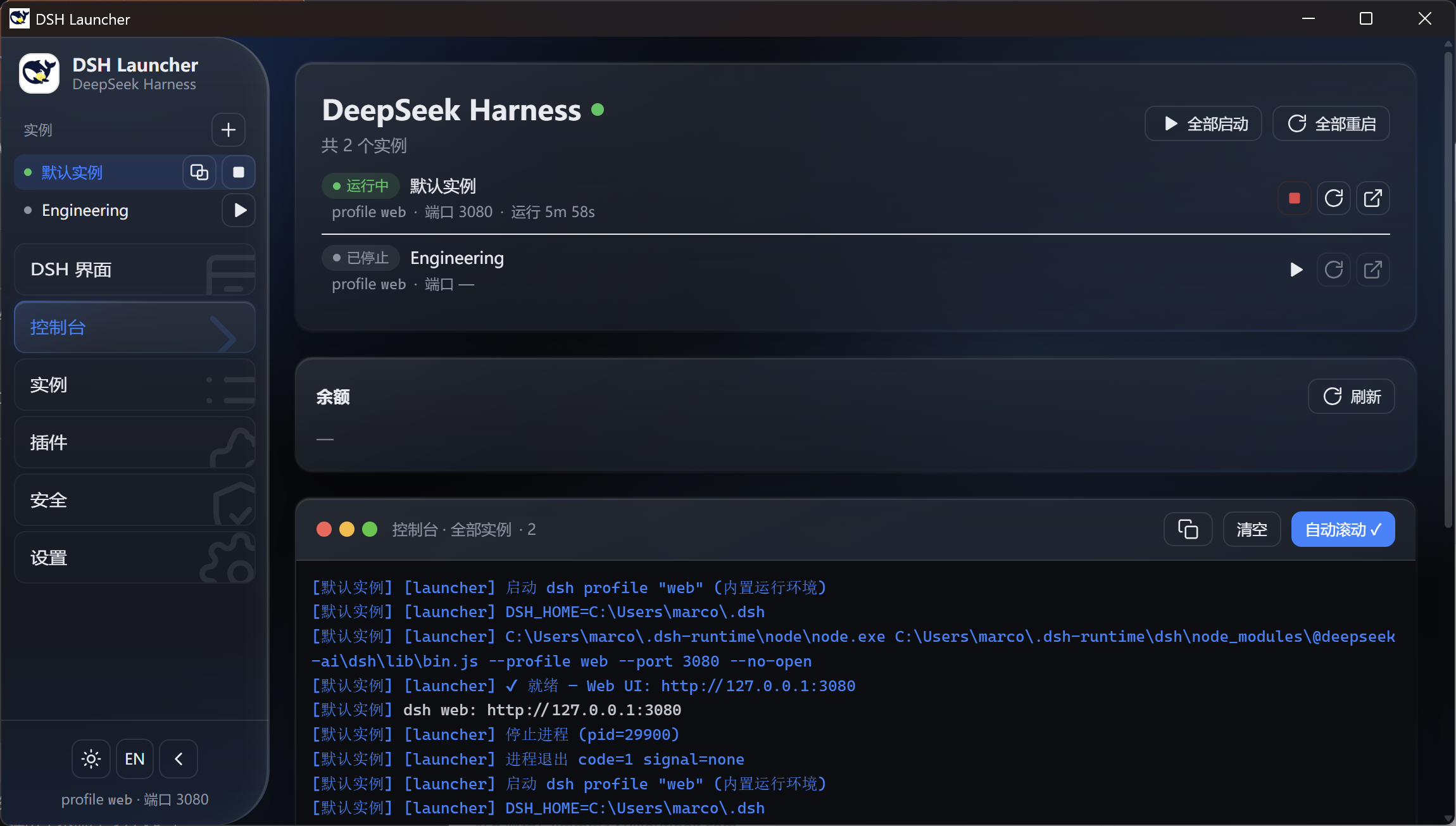Image resolution: width=1456 pixels, height=826 pixels.
Task: Stop 默认实例 from the sidebar square icon
Action: [x=239, y=172]
